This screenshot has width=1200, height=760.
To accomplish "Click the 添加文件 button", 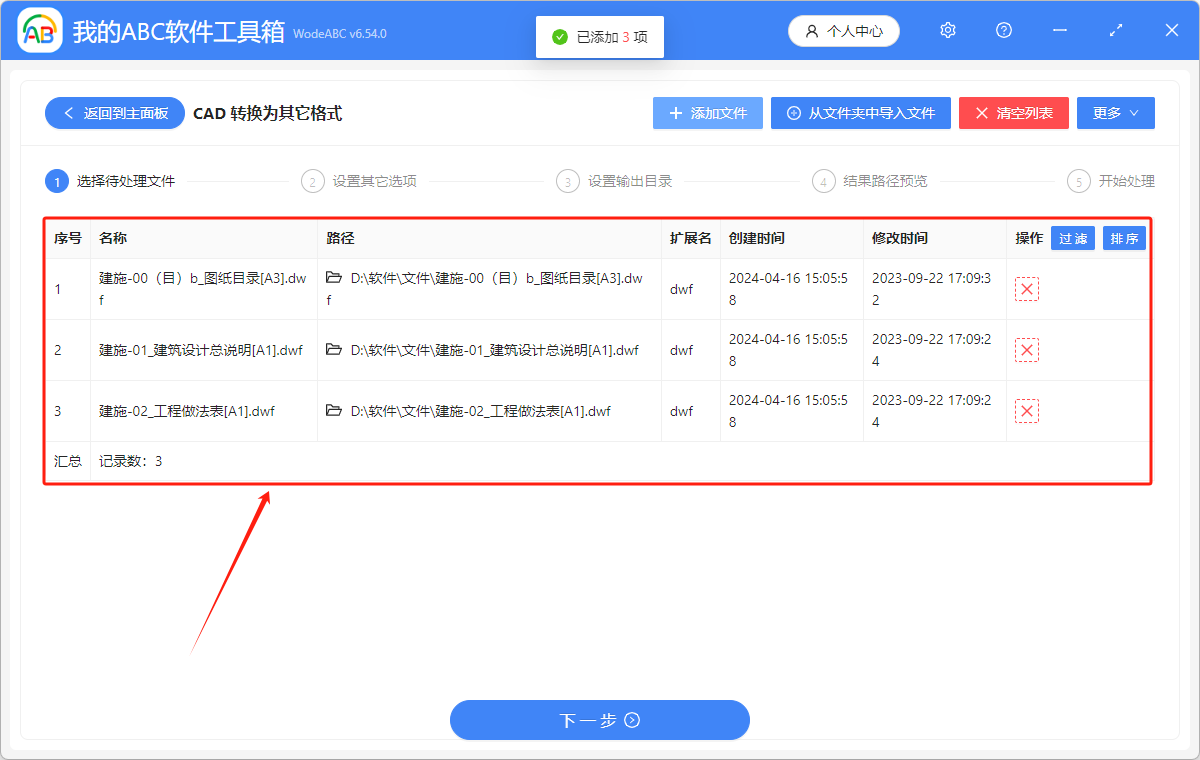I will coord(707,113).
